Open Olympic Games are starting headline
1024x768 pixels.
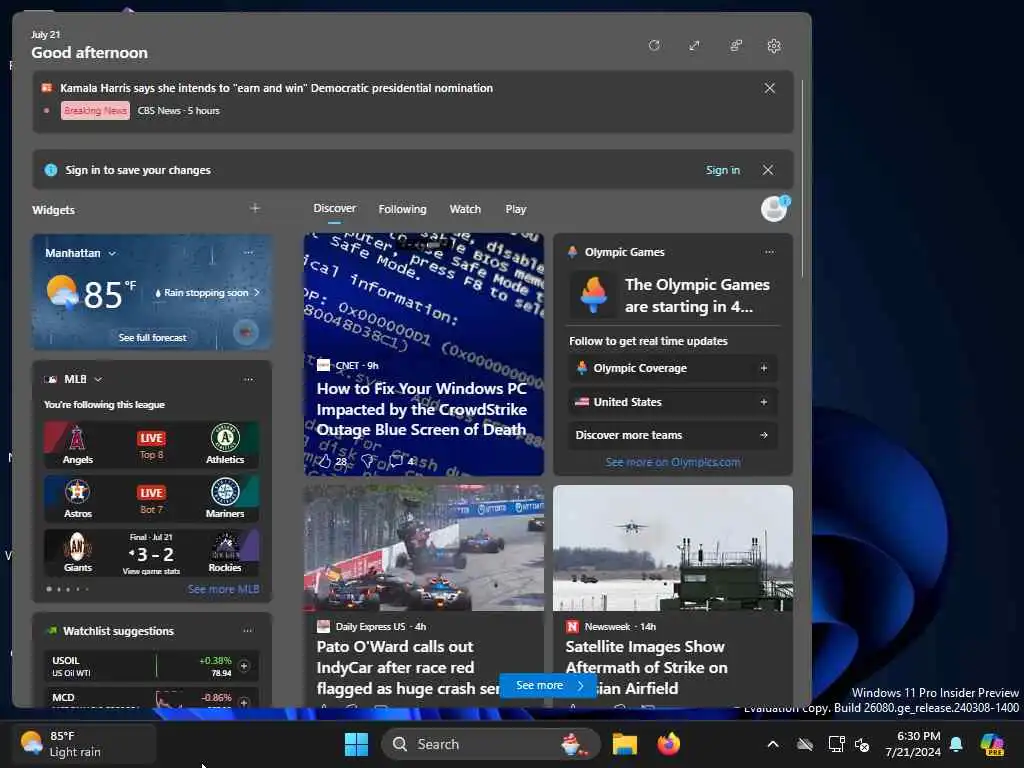pos(697,295)
